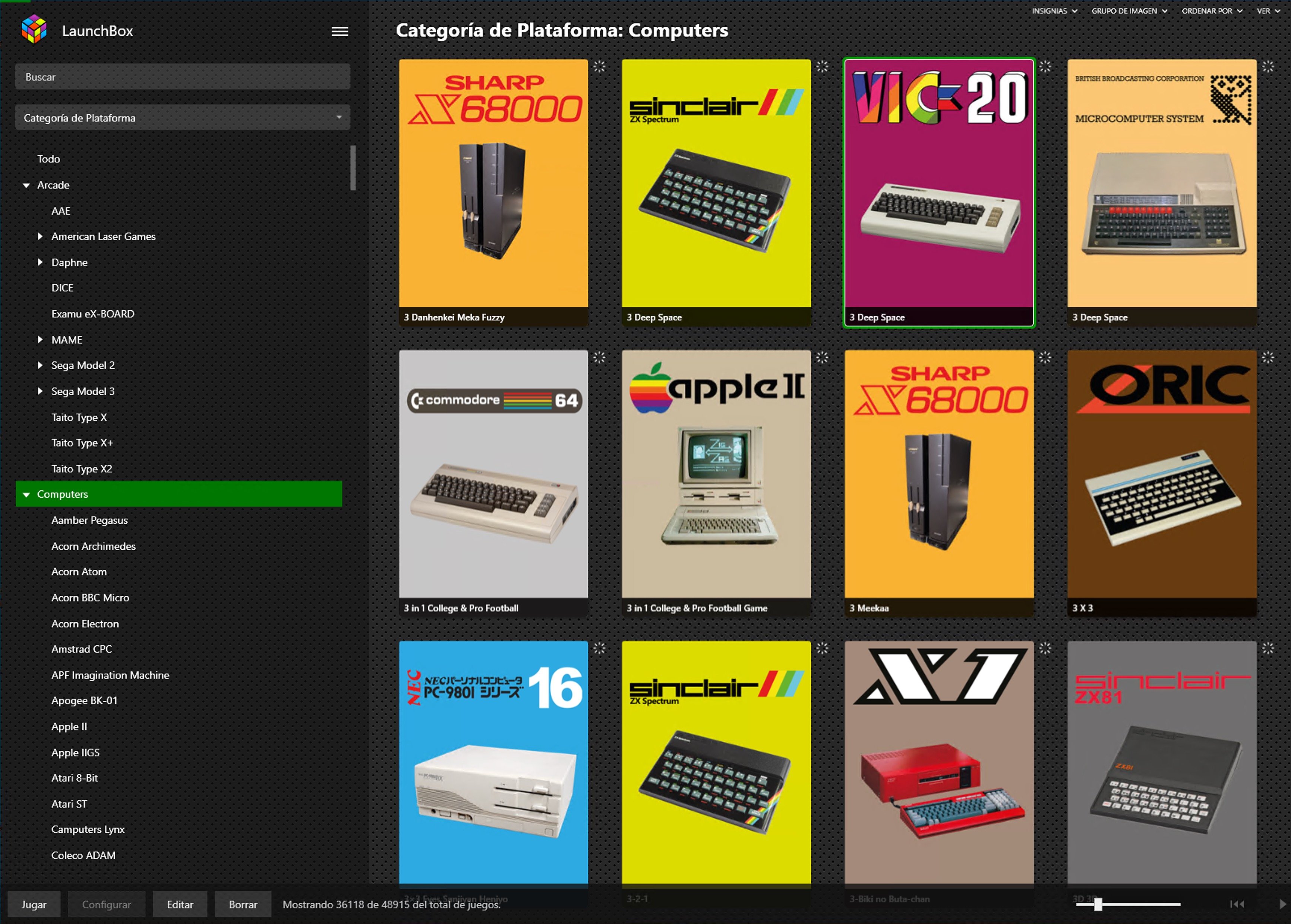Open the INSIGNIAS menu
The width and height of the screenshot is (1291, 924).
1054,11
